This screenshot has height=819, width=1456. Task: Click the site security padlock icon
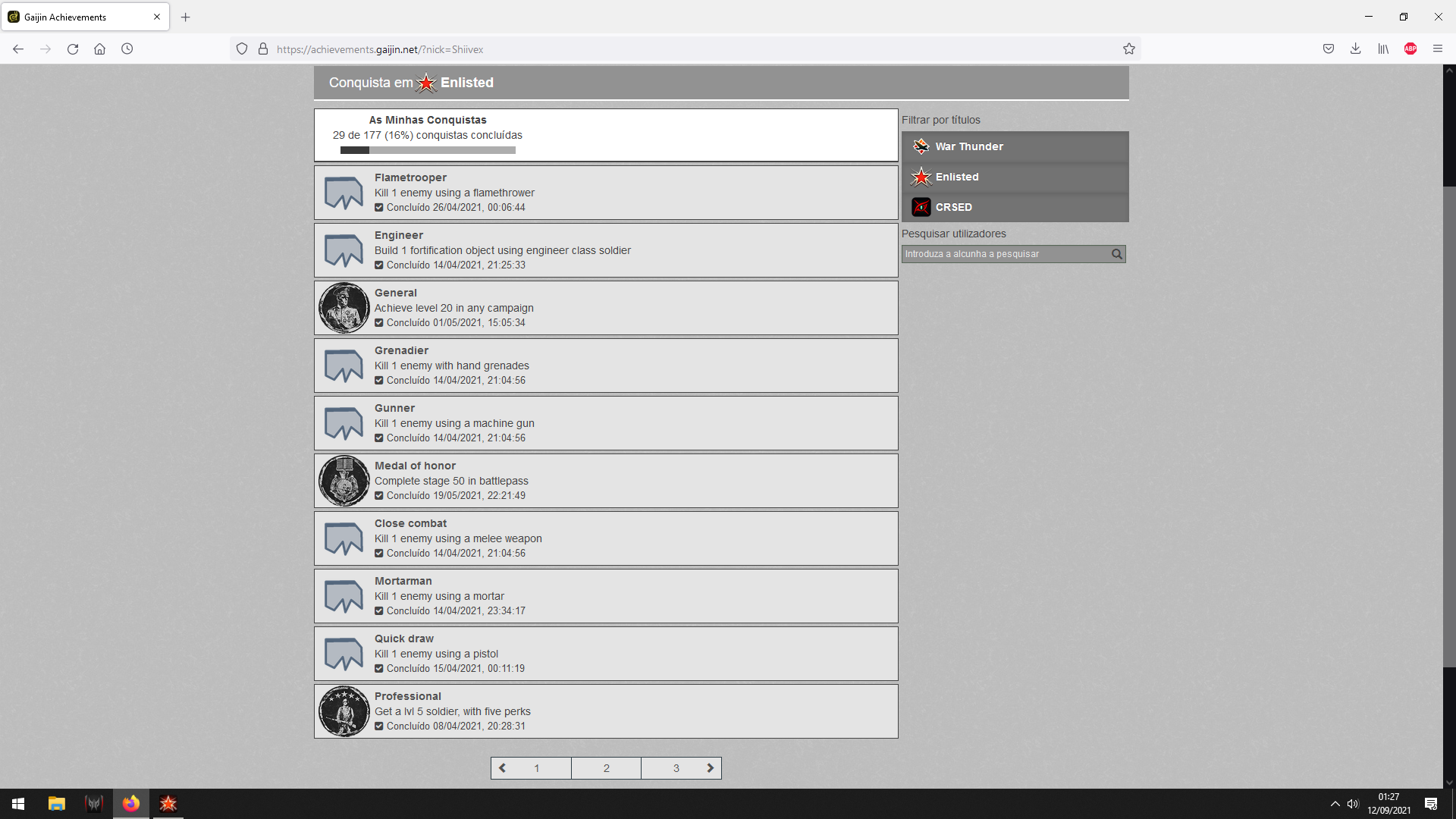pos(263,49)
